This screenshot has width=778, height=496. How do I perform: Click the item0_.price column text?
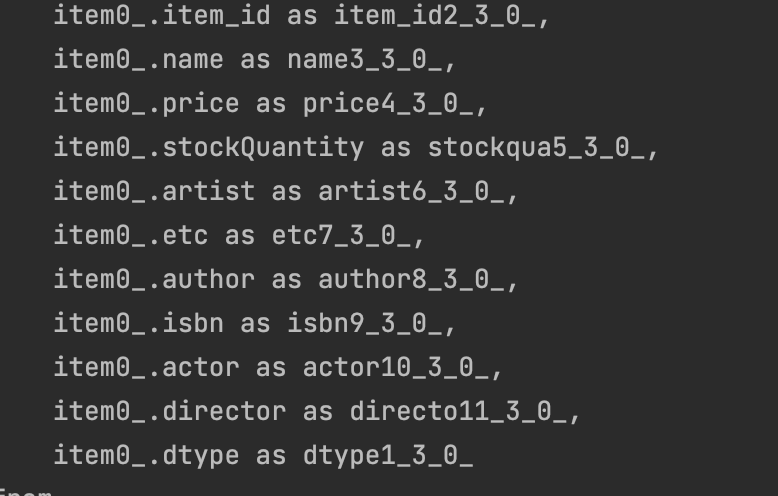click(x=147, y=103)
